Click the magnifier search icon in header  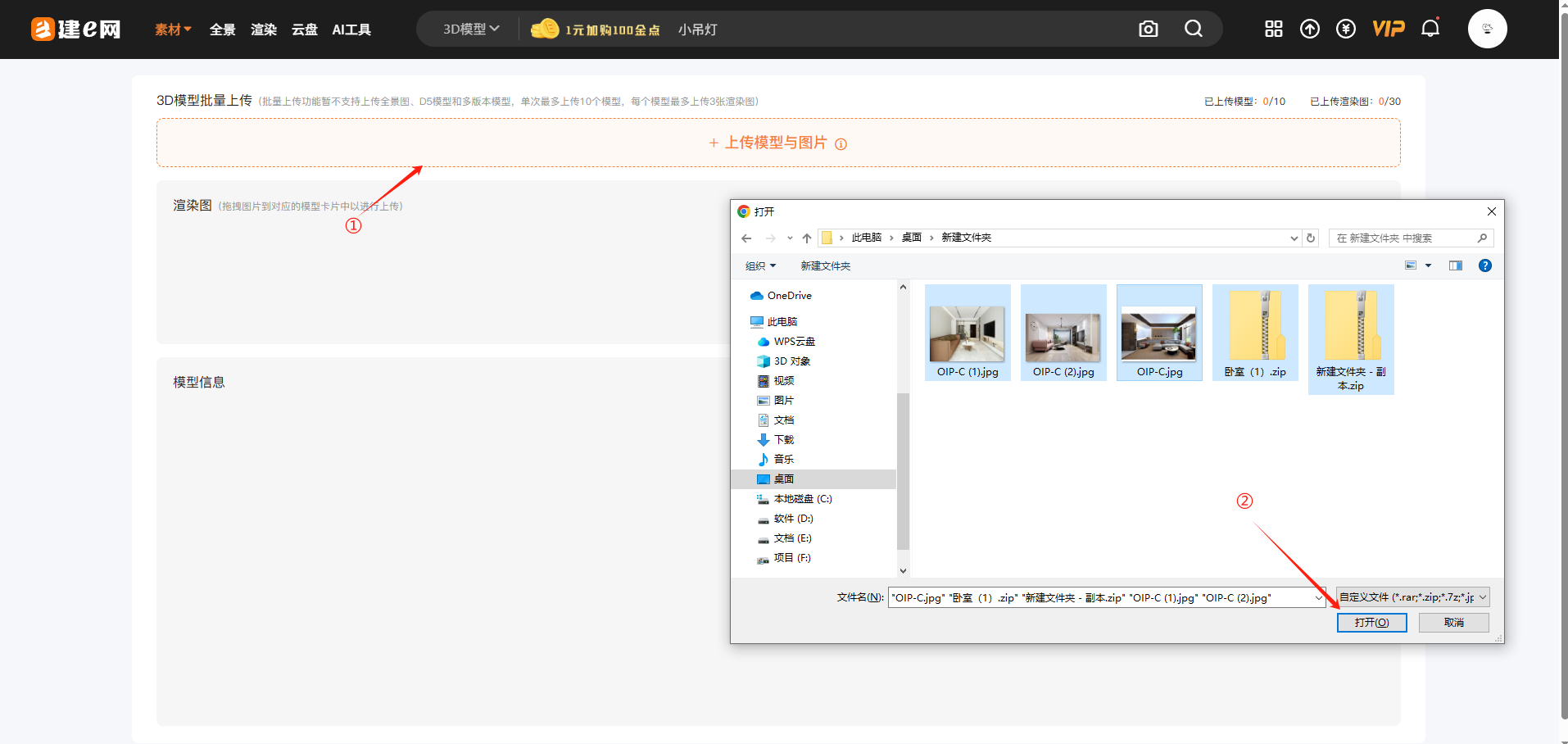click(x=1194, y=29)
